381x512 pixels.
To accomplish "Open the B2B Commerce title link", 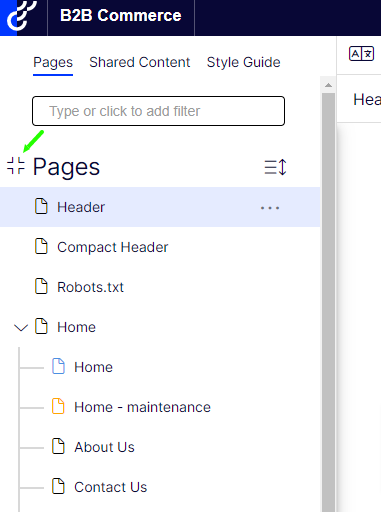I will (121, 16).
